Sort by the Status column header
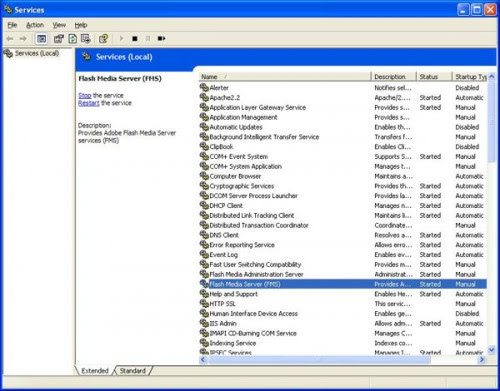The image size is (500, 391). tap(434, 77)
